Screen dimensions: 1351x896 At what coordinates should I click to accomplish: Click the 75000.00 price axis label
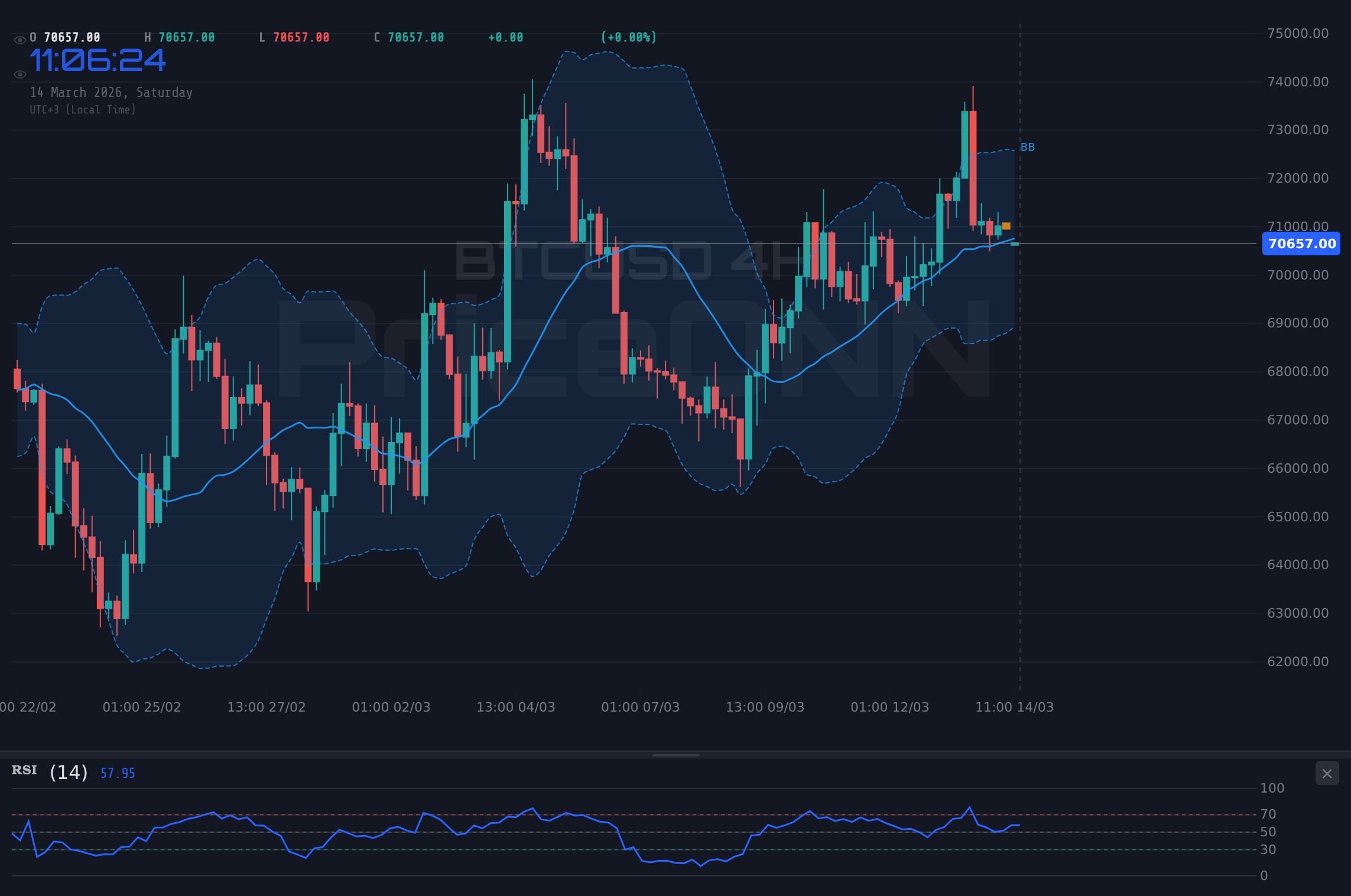[x=1299, y=34]
